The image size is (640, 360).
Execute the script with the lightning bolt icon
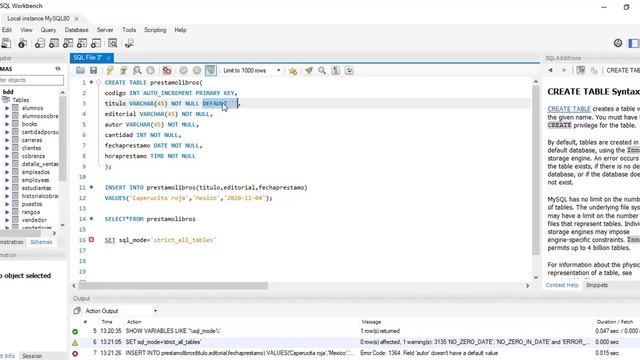click(x=110, y=71)
